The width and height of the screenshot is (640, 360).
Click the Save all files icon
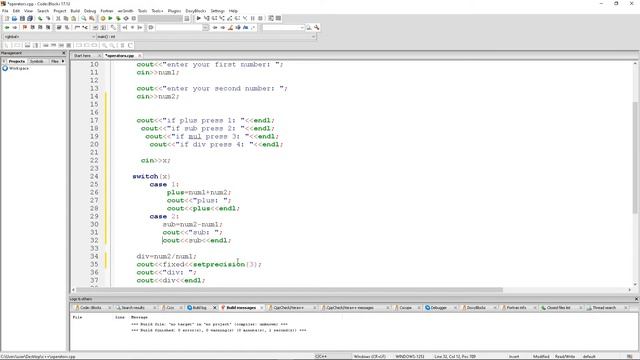[x=30, y=18]
